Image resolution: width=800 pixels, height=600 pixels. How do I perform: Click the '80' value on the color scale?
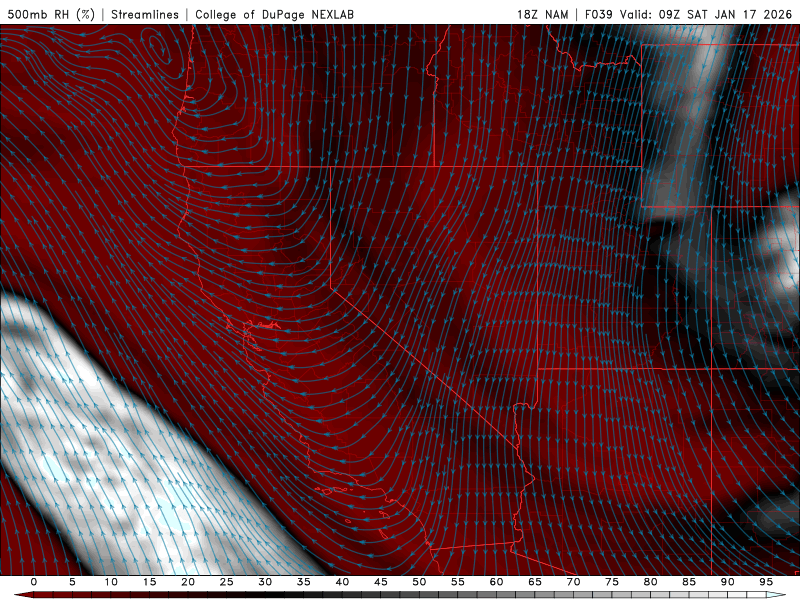coord(650,582)
